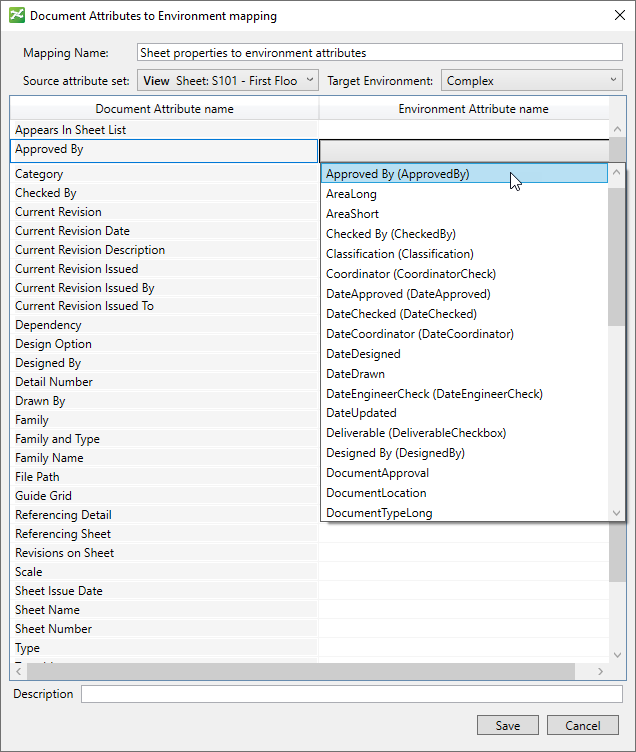The height and width of the screenshot is (752, 636).
Task: Choose Checked By (CheckedBy) option
Action: tap(464, 234)
